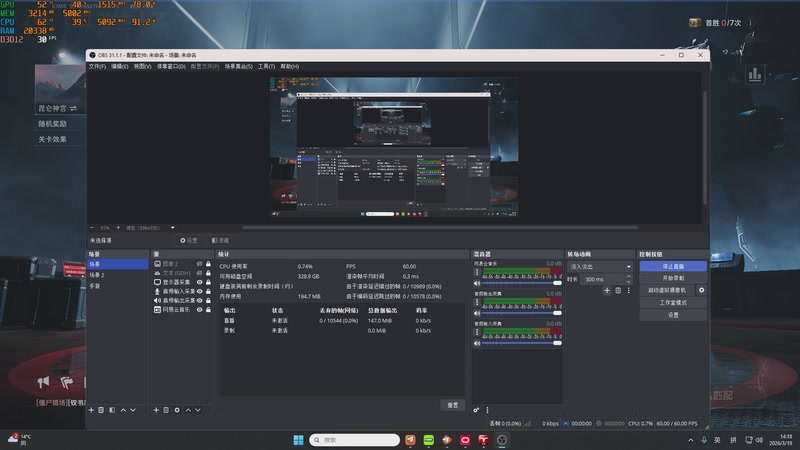Unlock the 图像 2 source lock icon

(x=208, y=264)
